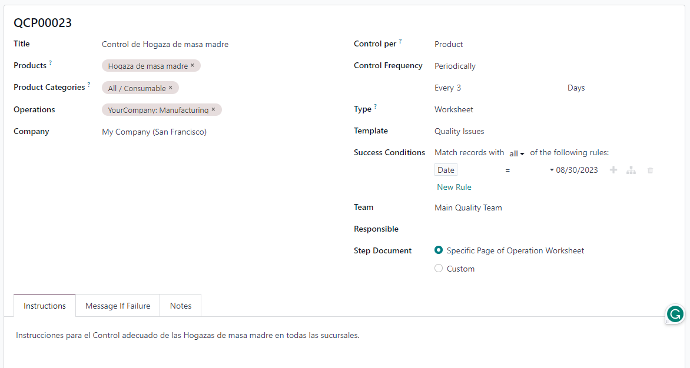Viewport: 690px width, 368px height.
Task: Remove the All / Consumable category tag
Action: 171,88
